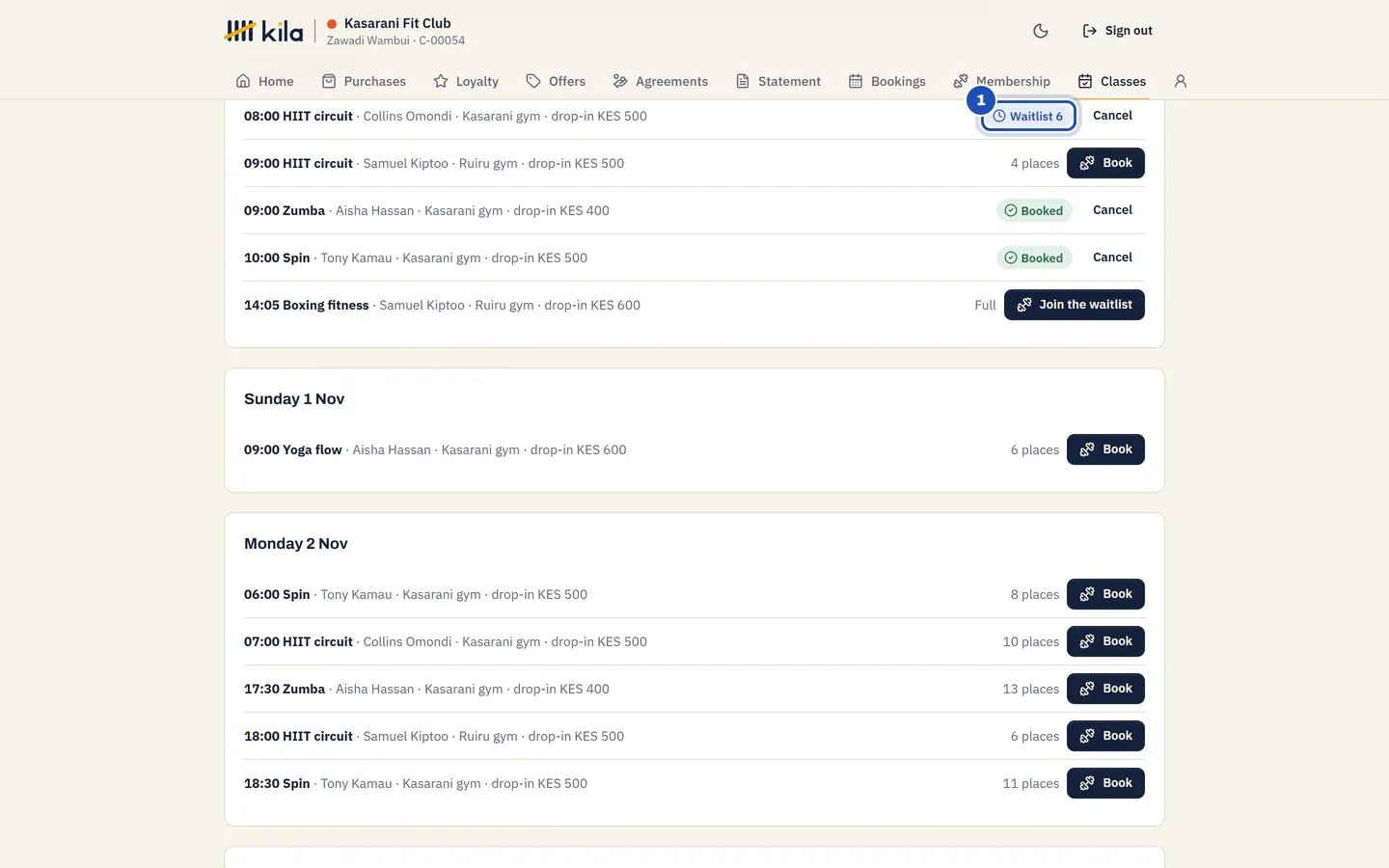Click the Classes calendar-check icon
Screen dimensions: 1389x868
[1085, 81]
